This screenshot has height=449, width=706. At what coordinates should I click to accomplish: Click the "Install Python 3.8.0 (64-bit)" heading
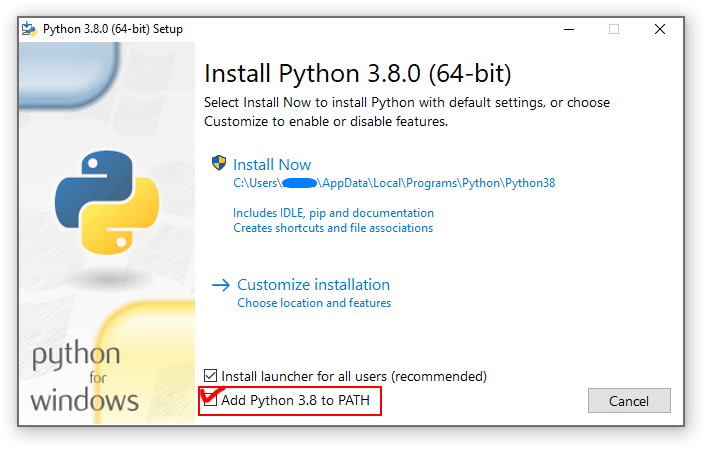(357, 74)
